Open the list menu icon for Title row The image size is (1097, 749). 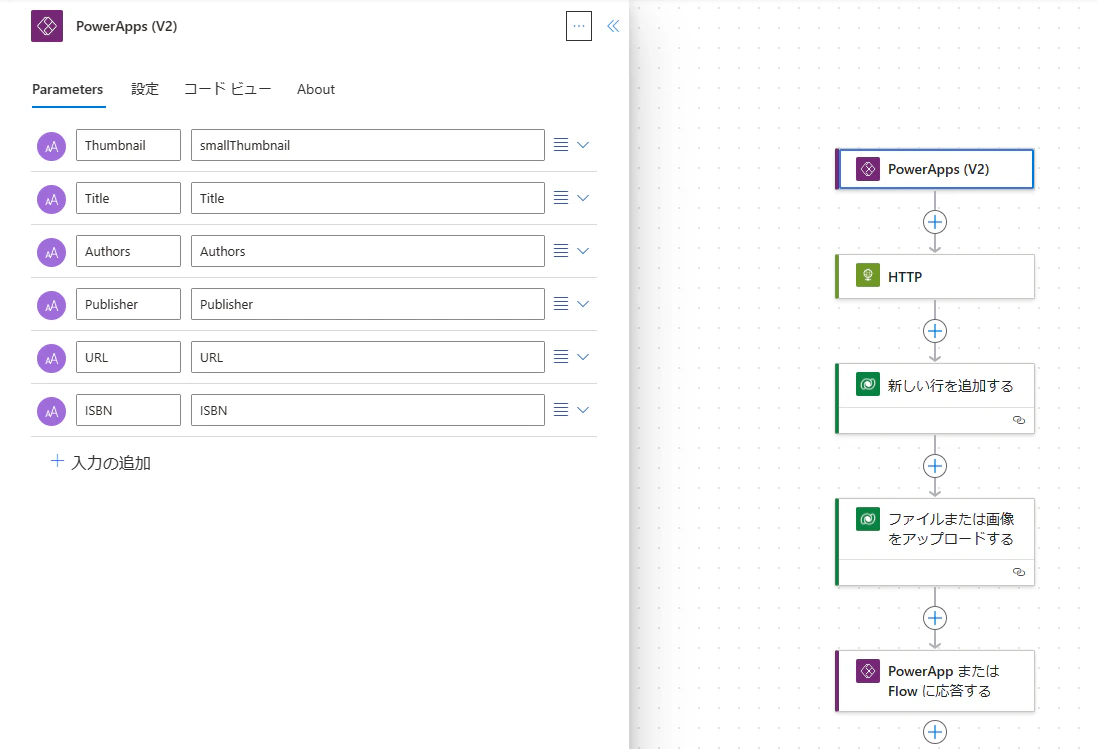pos(560,198)
